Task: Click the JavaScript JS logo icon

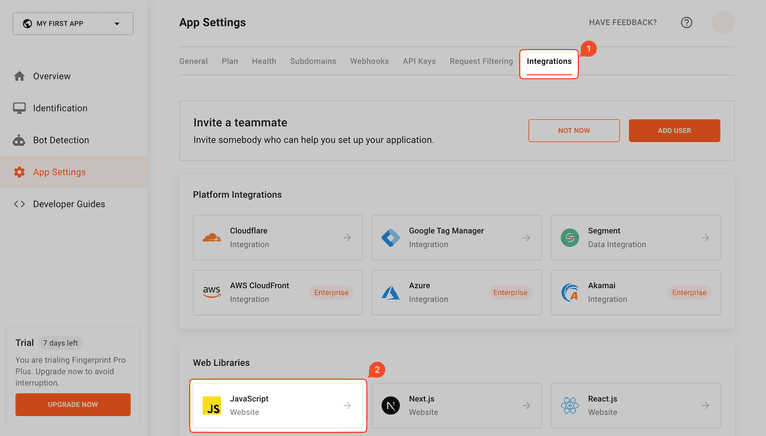Action: [x=212, y=406]
